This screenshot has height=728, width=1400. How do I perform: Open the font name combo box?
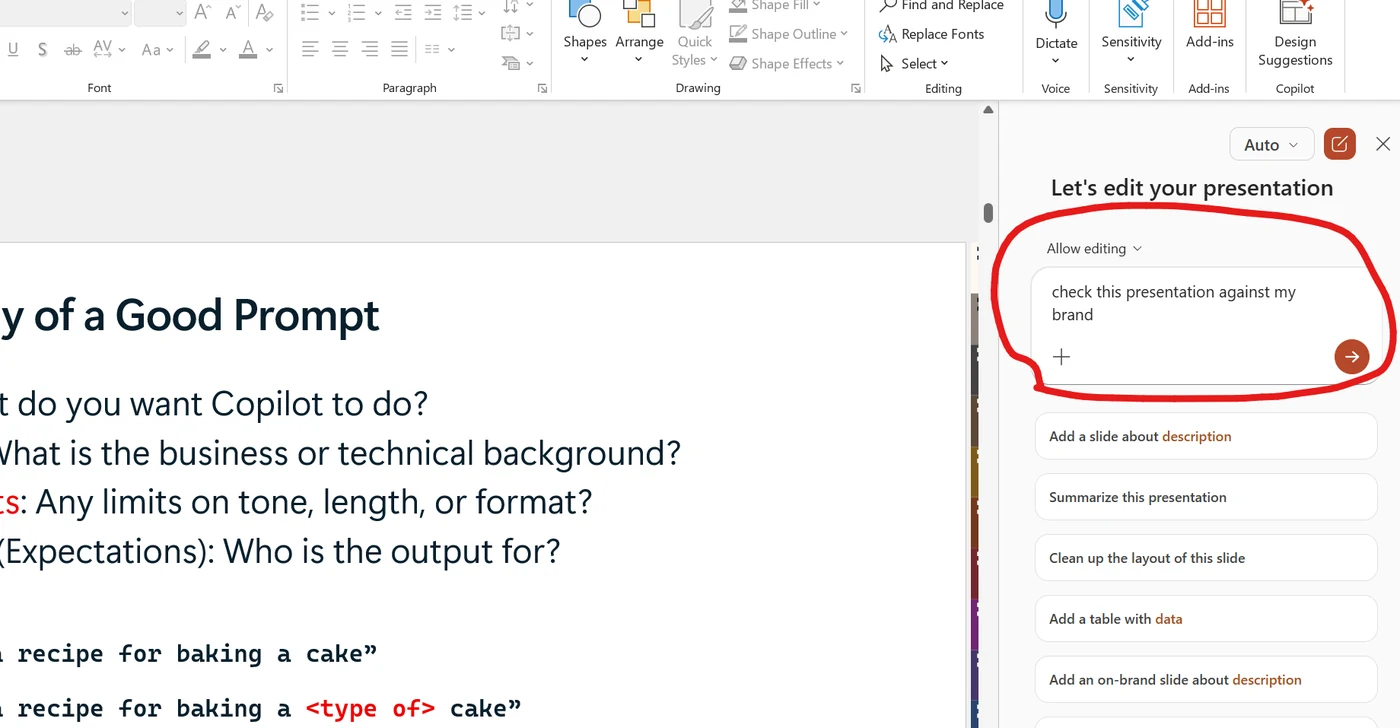[66, 13]
